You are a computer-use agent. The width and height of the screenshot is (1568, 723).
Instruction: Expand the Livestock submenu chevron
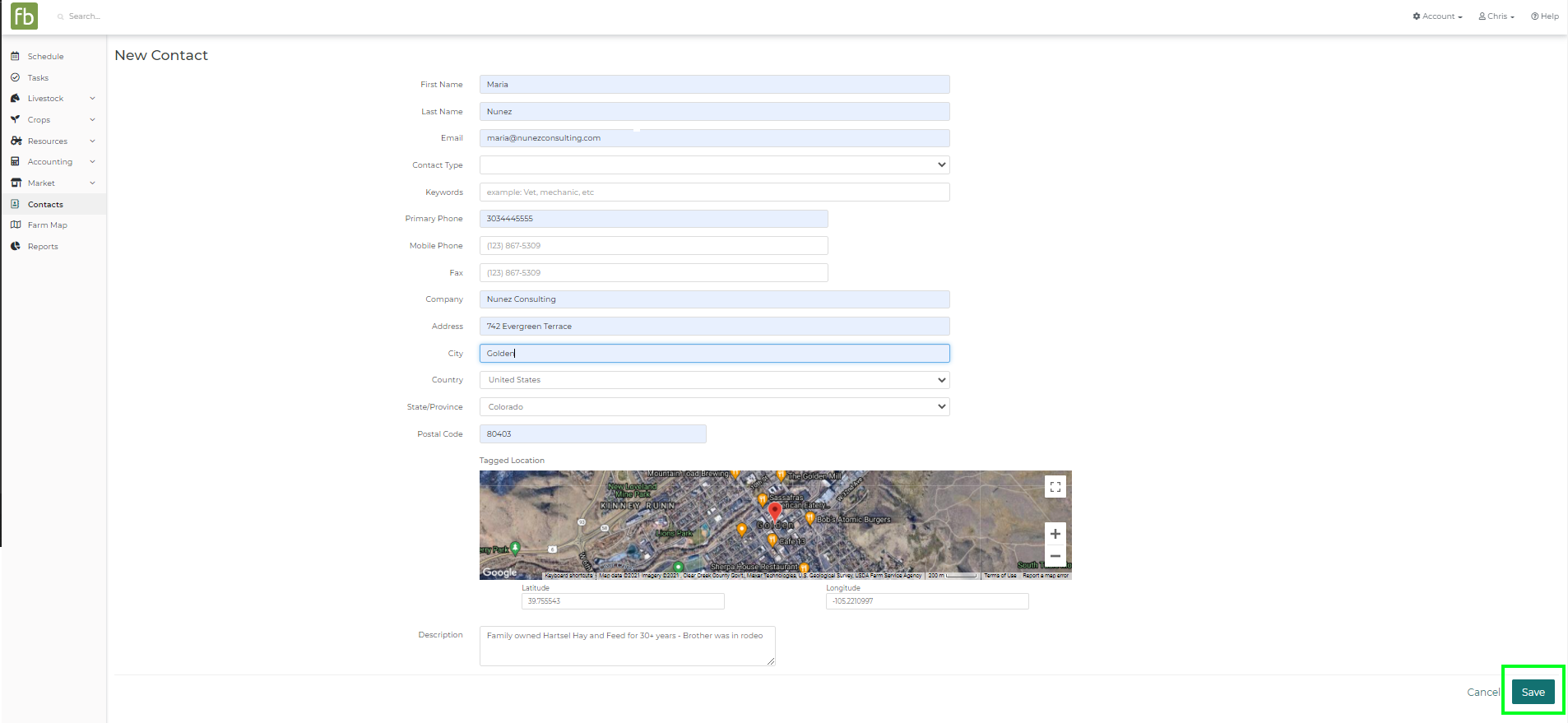(x=92, y=98)
